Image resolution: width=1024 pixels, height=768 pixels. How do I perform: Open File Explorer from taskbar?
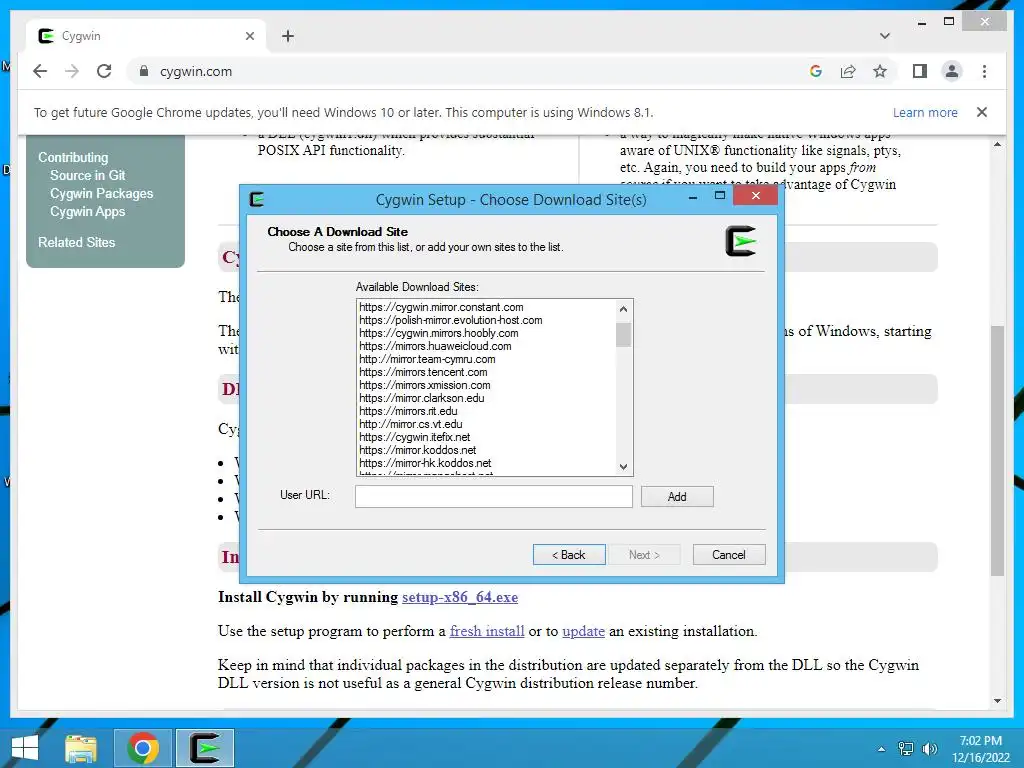[81, 748]
